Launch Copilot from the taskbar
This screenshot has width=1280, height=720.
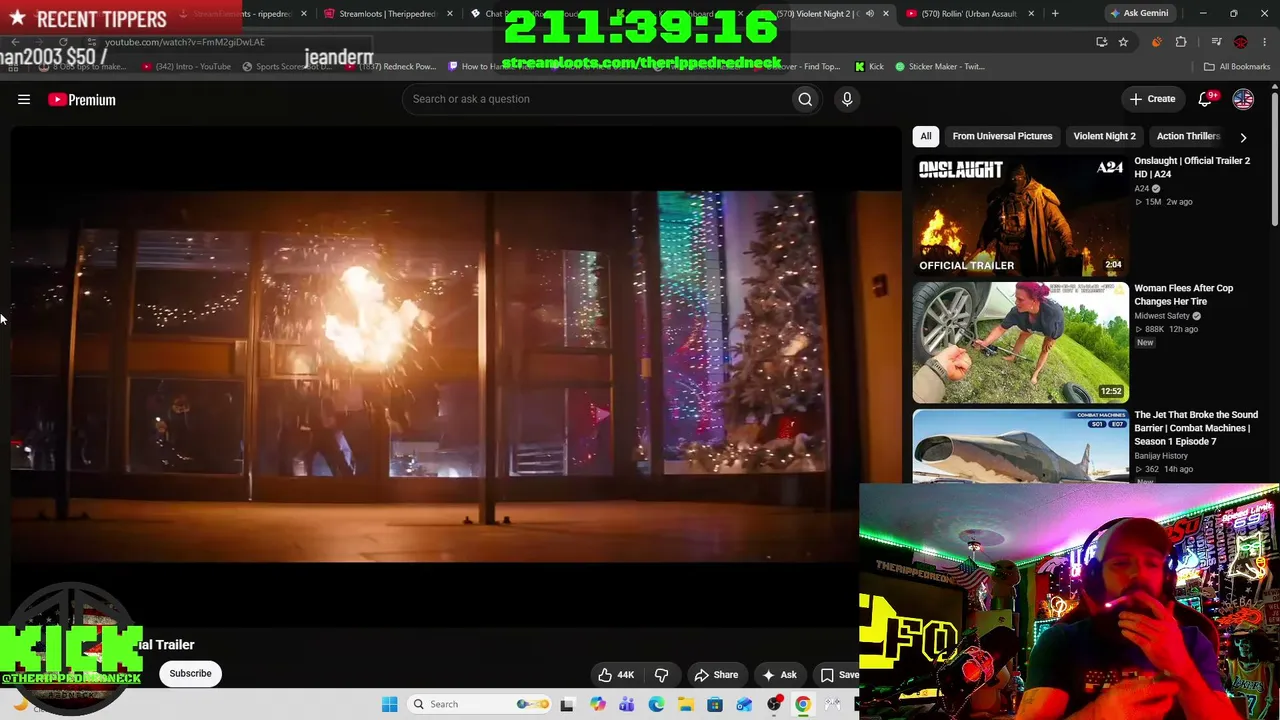(597, 704)
